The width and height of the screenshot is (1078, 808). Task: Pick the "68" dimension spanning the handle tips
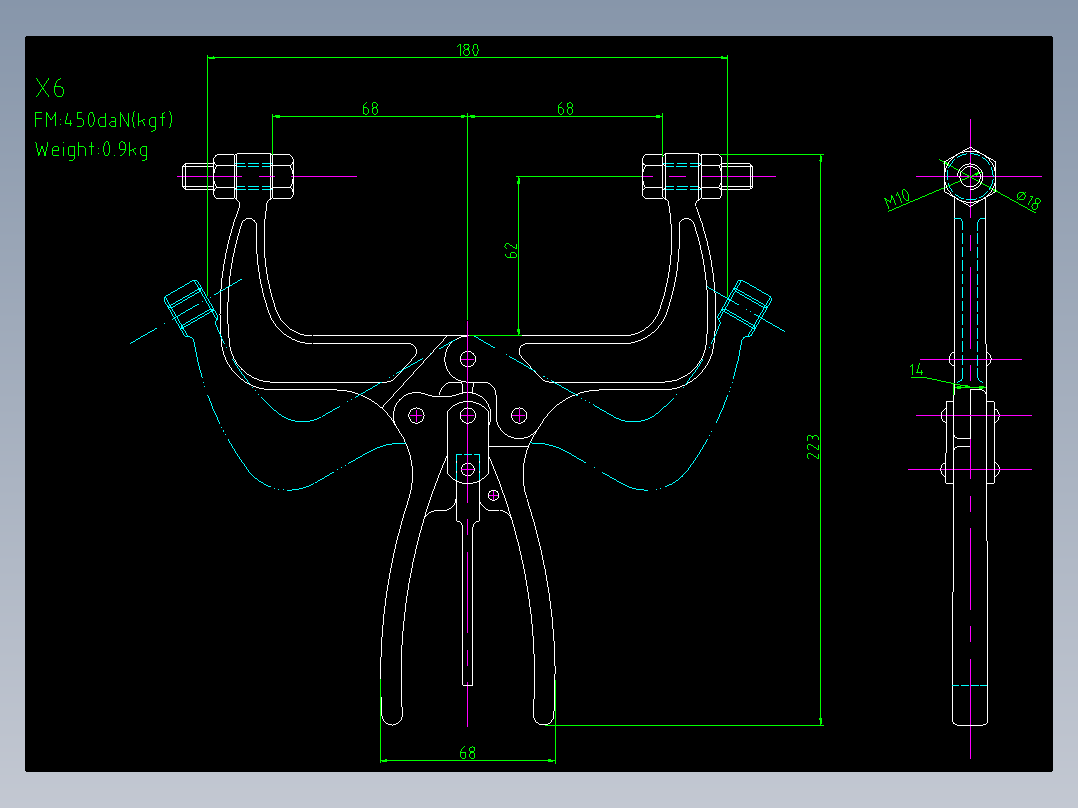click(x=468, y=753)
